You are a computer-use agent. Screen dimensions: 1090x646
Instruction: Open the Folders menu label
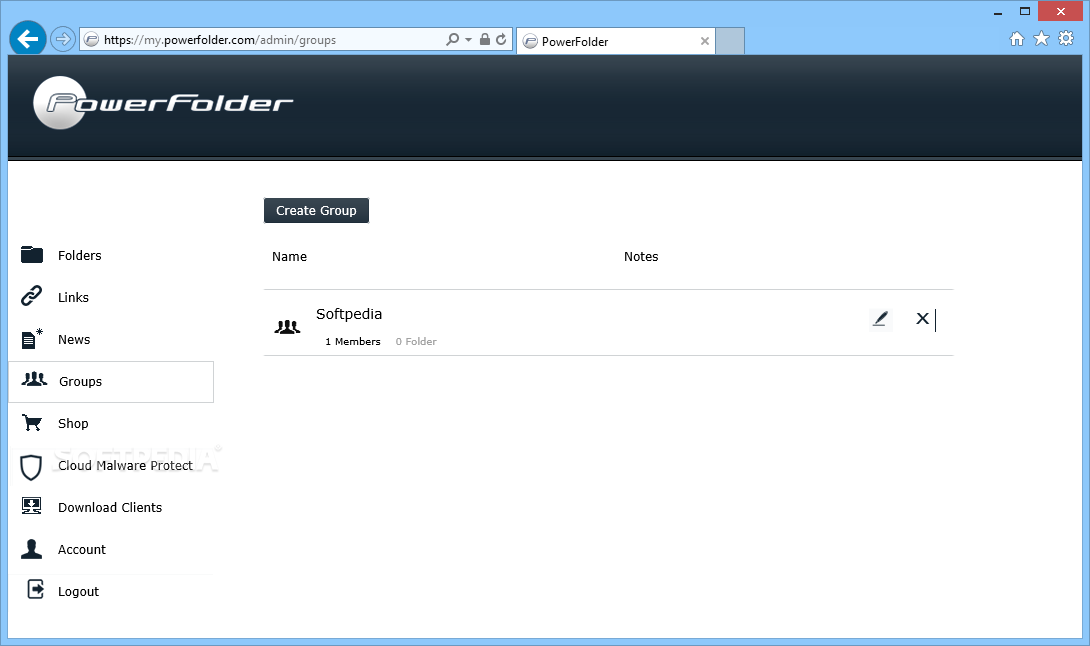point(79,255)
